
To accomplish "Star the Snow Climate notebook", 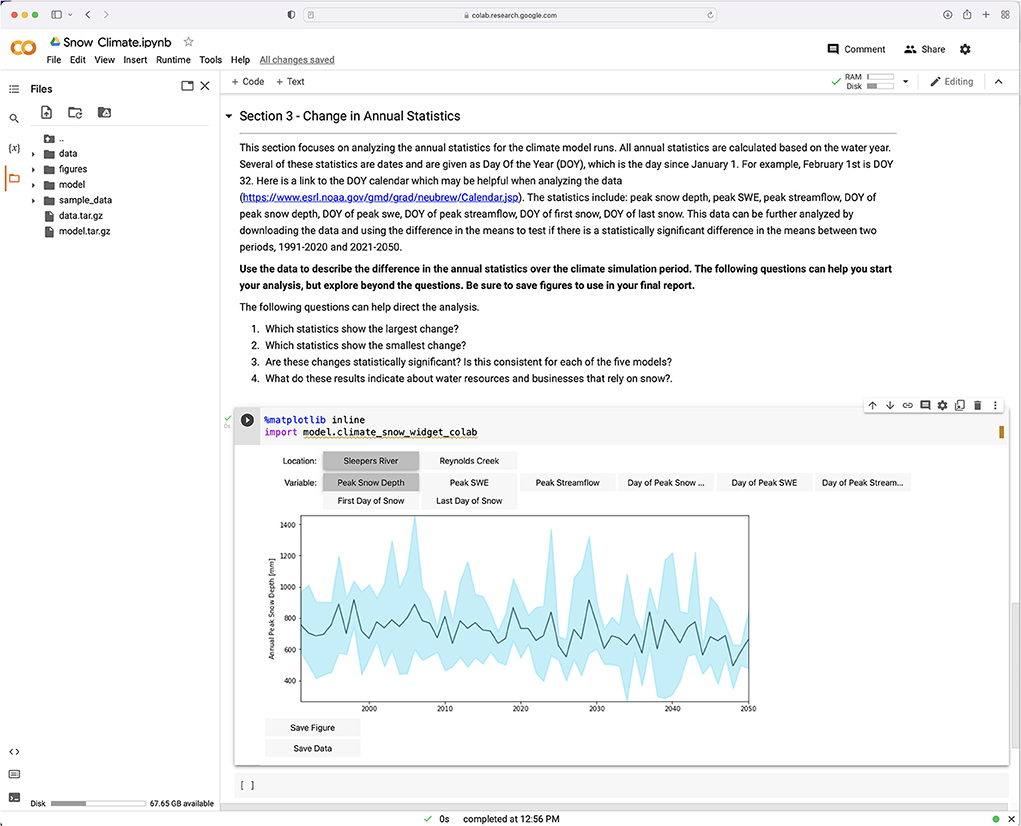I will [189, 42].
